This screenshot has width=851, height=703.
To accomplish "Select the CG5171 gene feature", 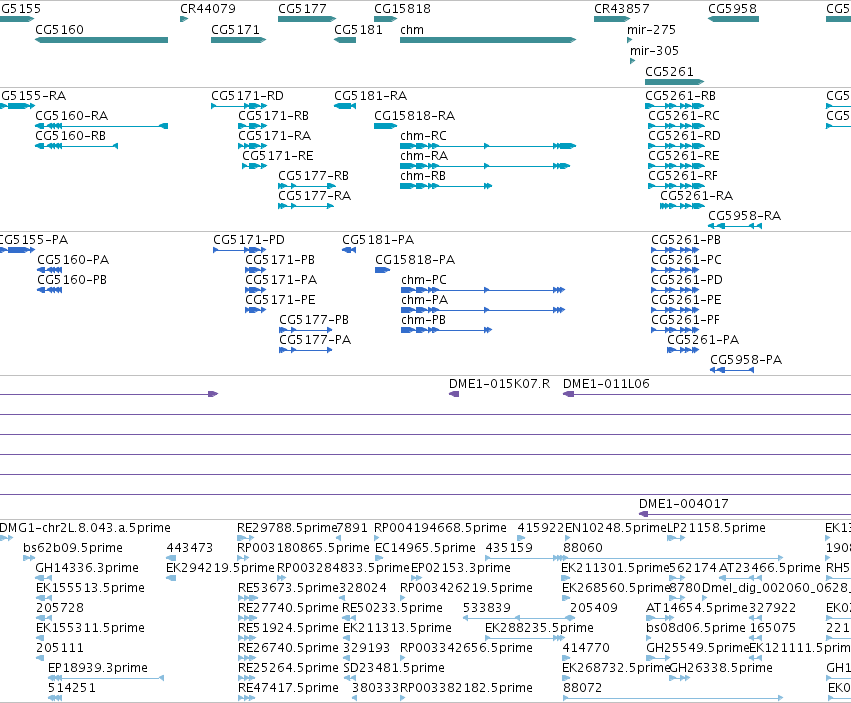I will coord(238,40).
